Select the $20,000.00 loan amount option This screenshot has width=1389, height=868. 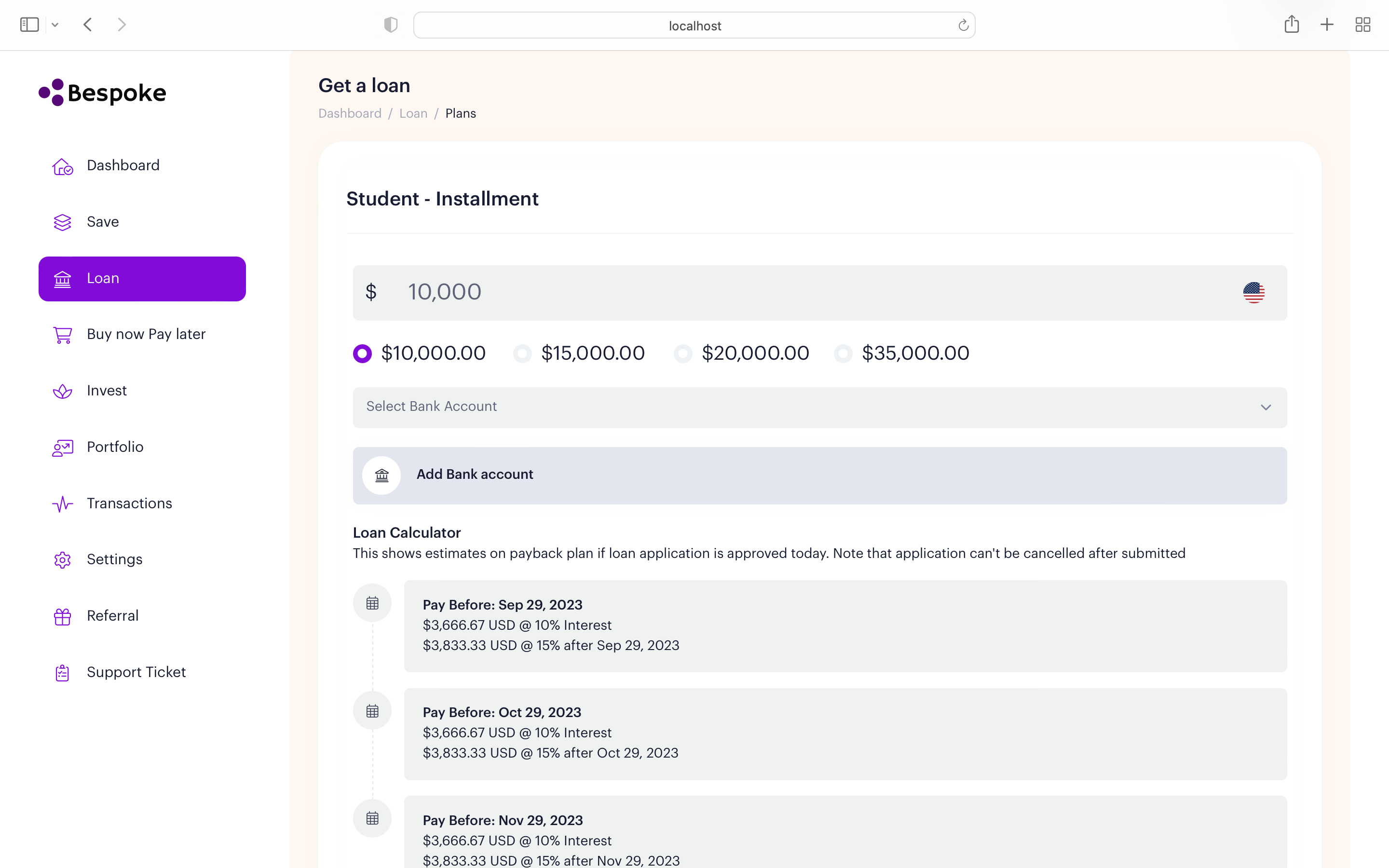point(682,353)
